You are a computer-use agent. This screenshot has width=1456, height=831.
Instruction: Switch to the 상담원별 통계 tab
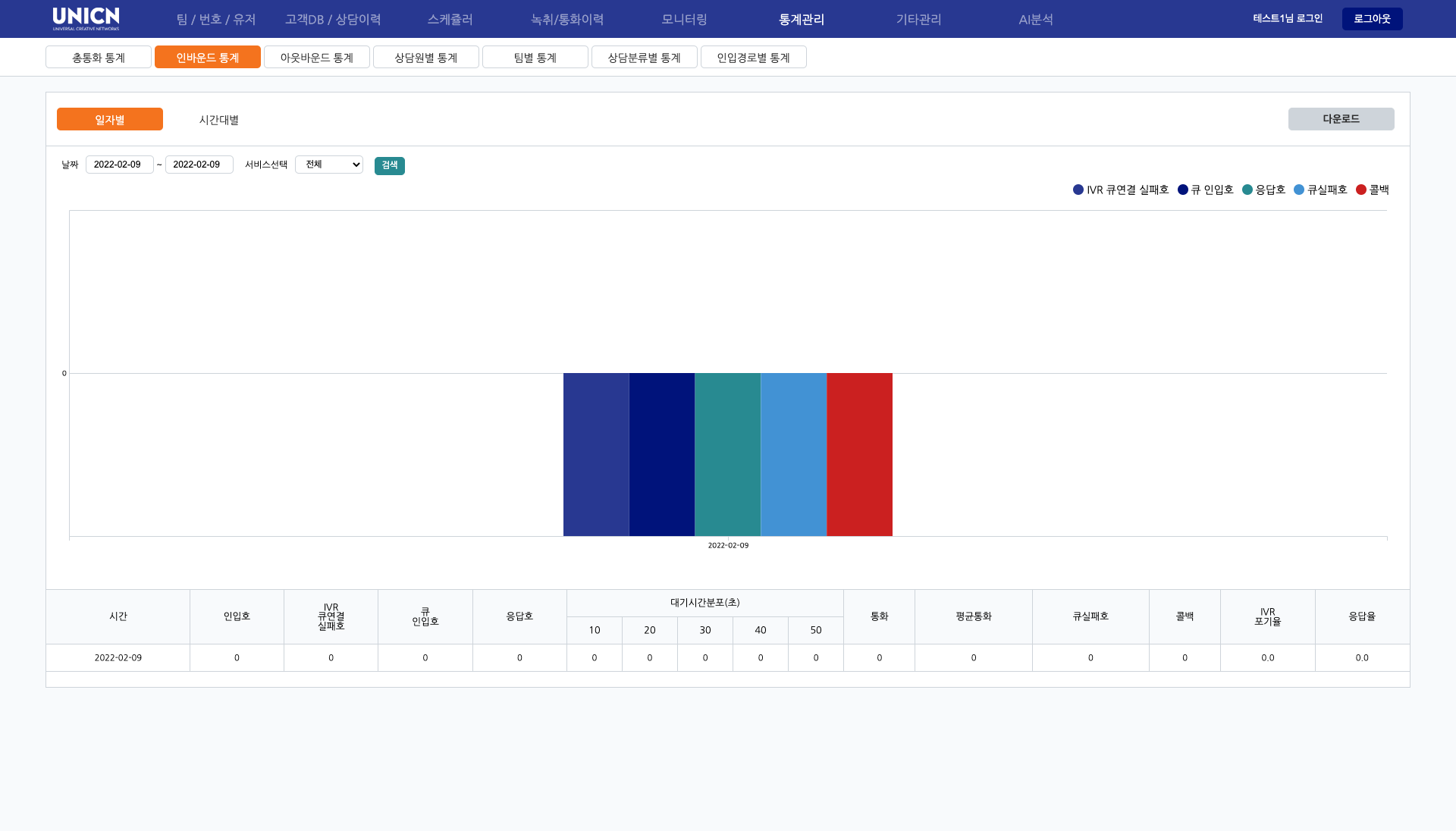426,57
